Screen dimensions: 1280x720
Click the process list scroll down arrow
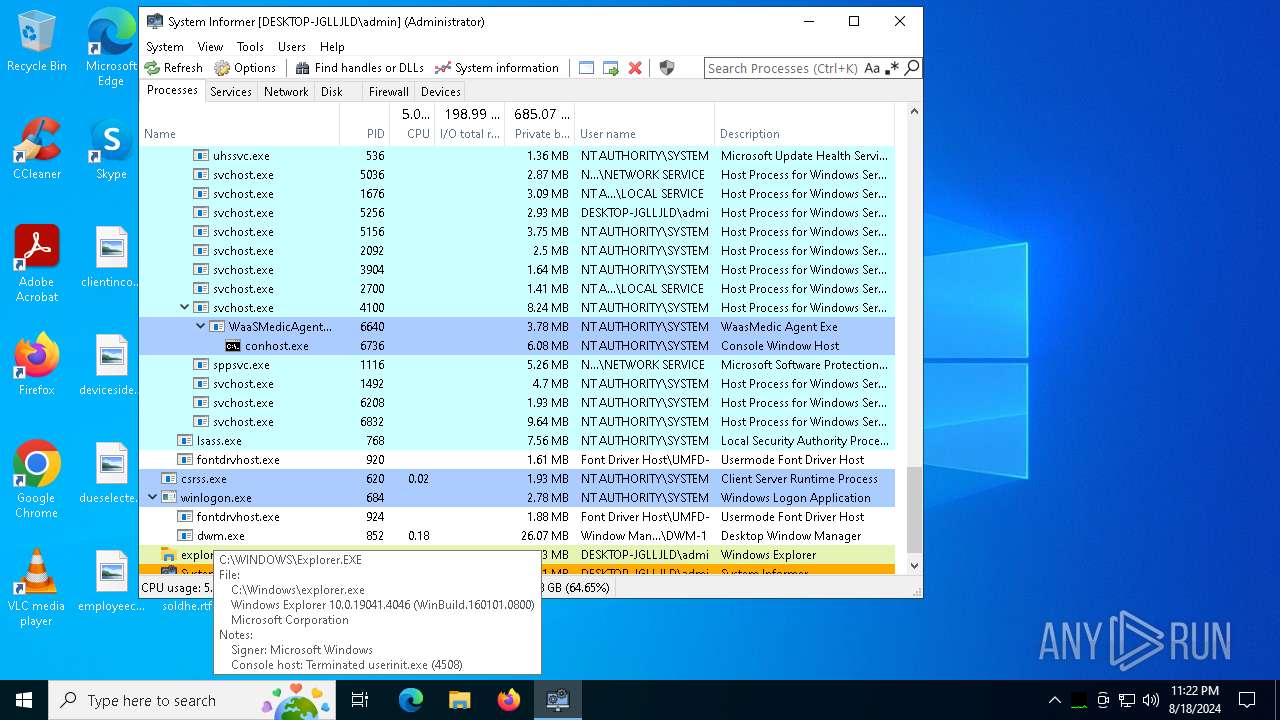tap(913, 566)
